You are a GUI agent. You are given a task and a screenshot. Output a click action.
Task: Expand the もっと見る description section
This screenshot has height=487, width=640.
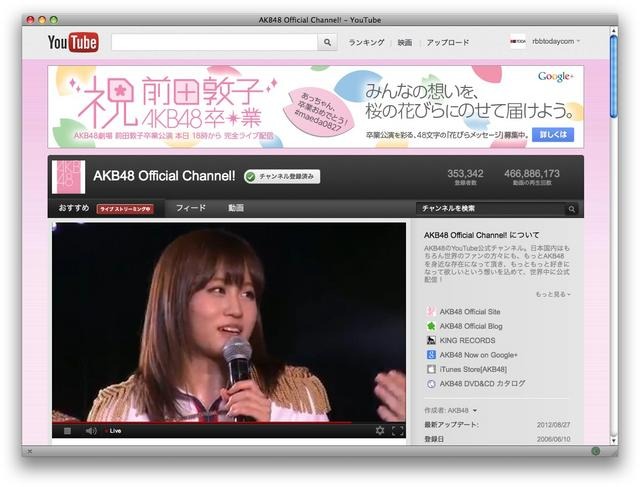tap(554, 294)
